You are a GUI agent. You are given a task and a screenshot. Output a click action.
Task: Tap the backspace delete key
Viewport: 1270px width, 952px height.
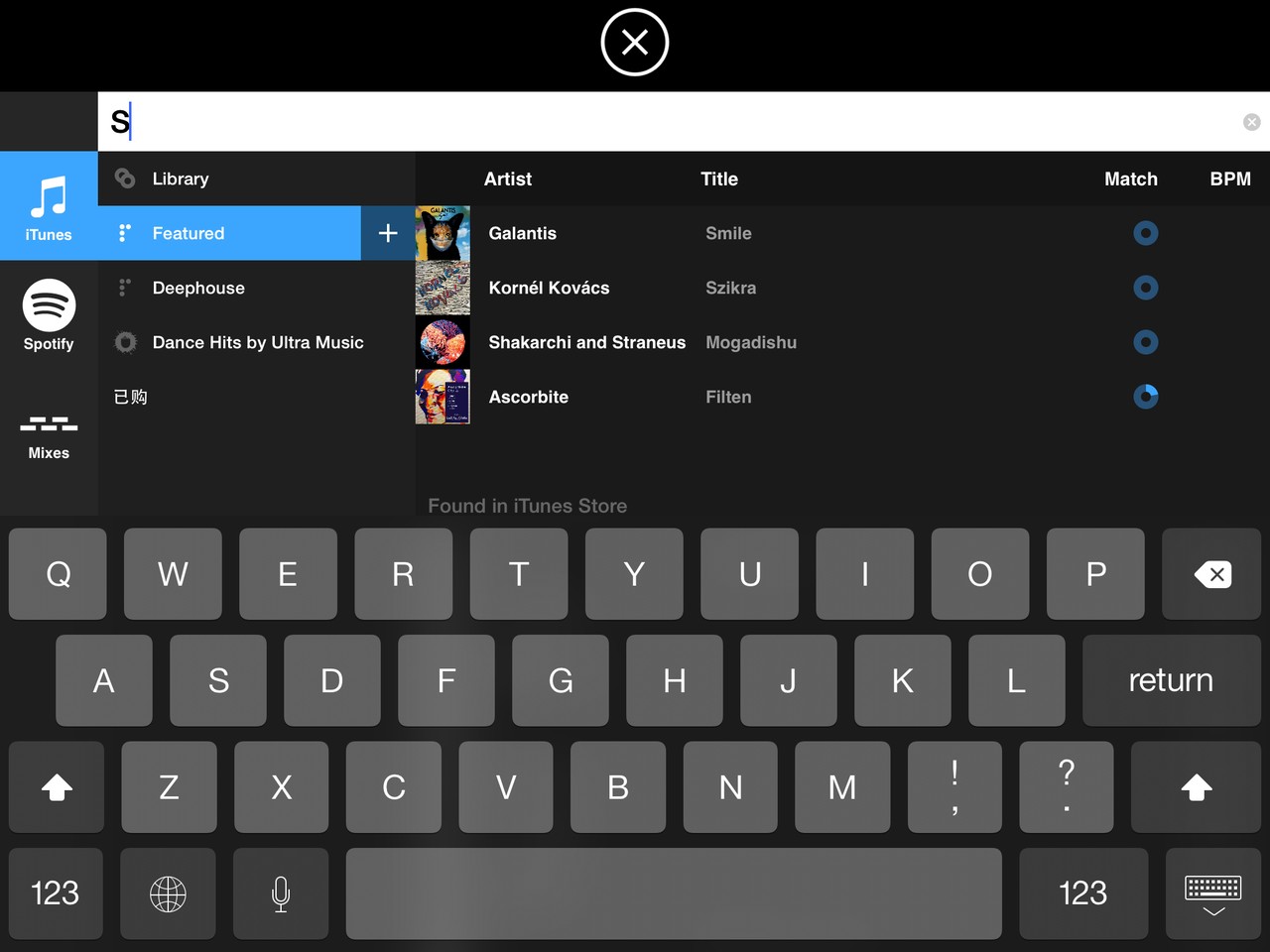1211,574
